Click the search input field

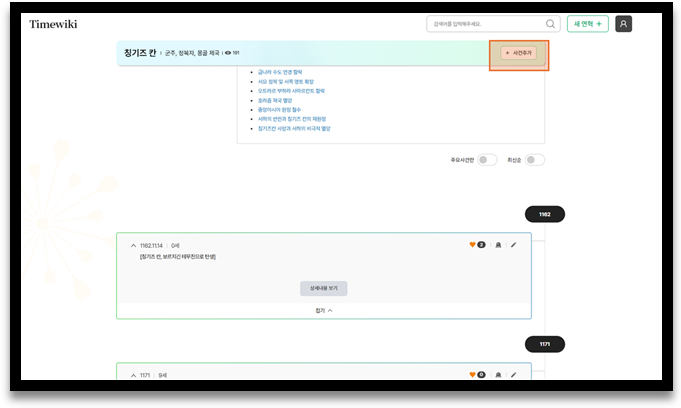pyautogui.click(x=484, y=24)
